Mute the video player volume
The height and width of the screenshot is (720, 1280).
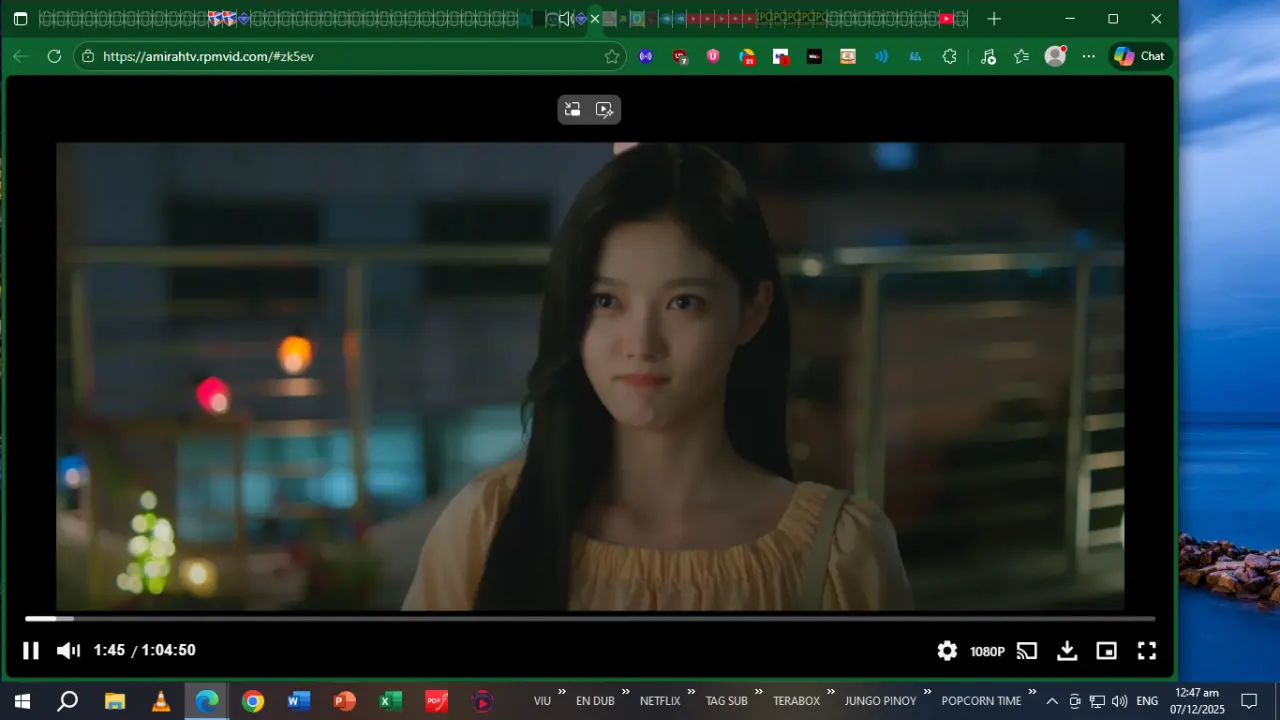(68, 651)
